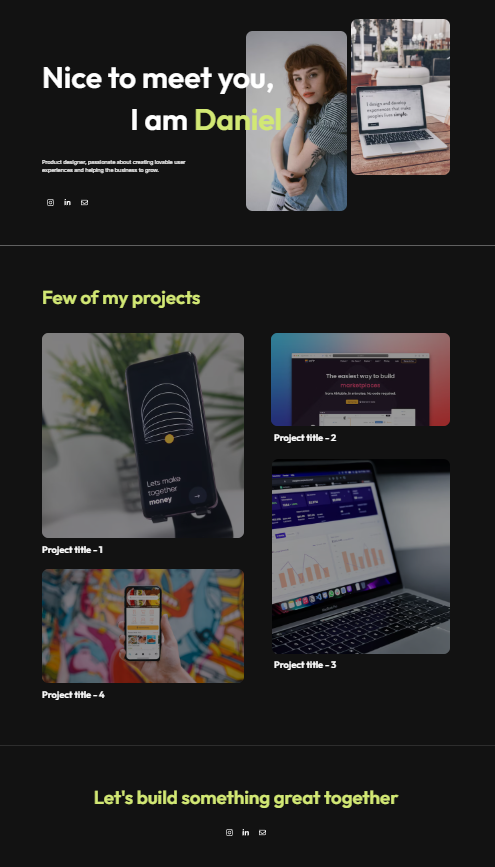Viewport: 495px width, 867px height.
Task: Click the green 'Daniel' name text
Action: tap(238, 119)
